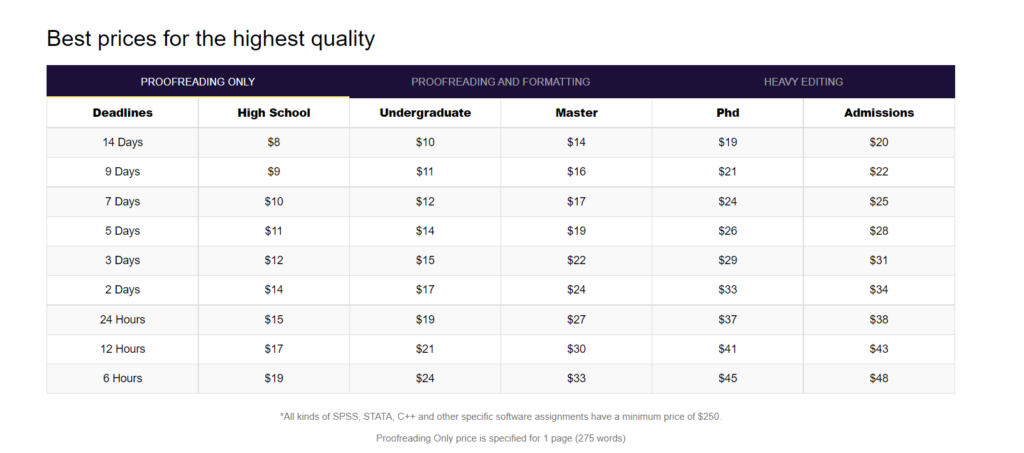This screenshot has height=453, width=1024.
Task: Select the 24 Hours deadline label
Action: pyautogui.click(x=123, y=320)
